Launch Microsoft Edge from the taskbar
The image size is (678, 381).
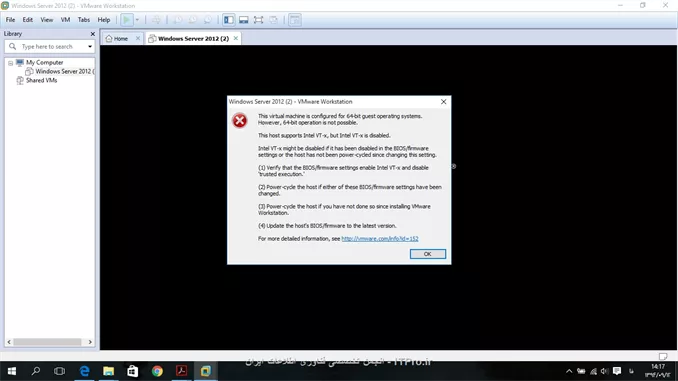[x=84, y=371]
